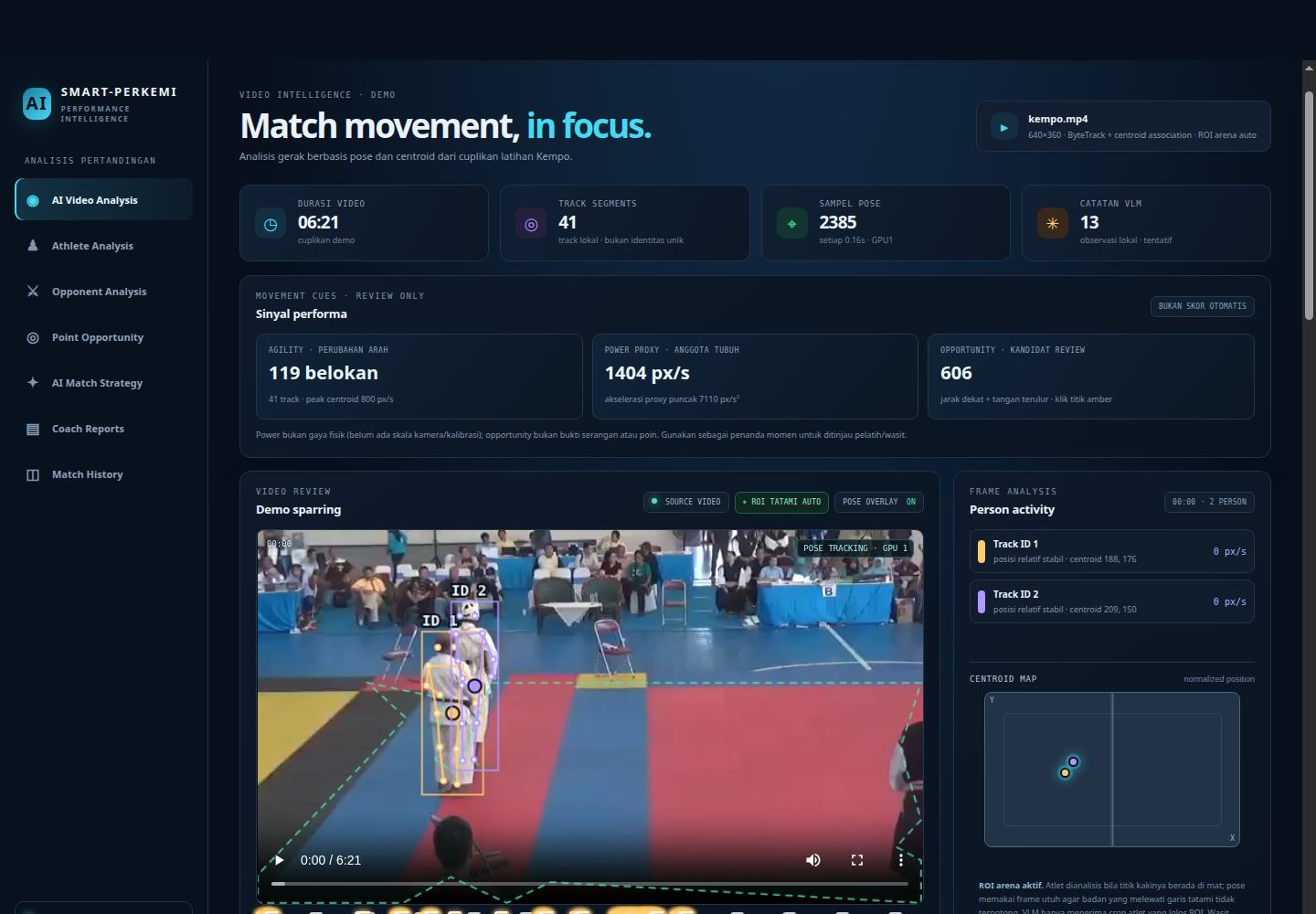Viewport: 1316px width, 914px height.
Task: Toggle ROI Tatami Auto overlay
Action: click(782, 502)
